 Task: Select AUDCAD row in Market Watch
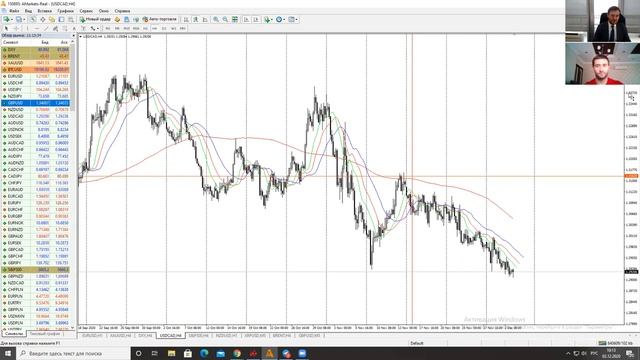pyautogui.click(x=36, y=143)
